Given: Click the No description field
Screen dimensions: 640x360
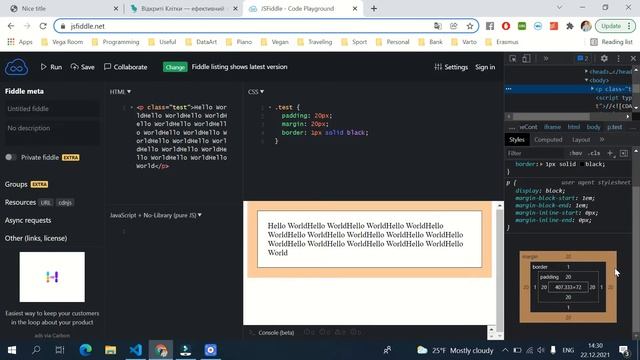Looking at the screenshot, I should pyautogui.click(x=52, y=132).
